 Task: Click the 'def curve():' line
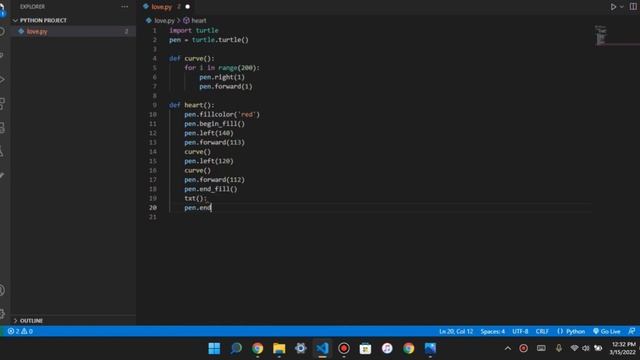pyautogui.click(x=191, y=58)
